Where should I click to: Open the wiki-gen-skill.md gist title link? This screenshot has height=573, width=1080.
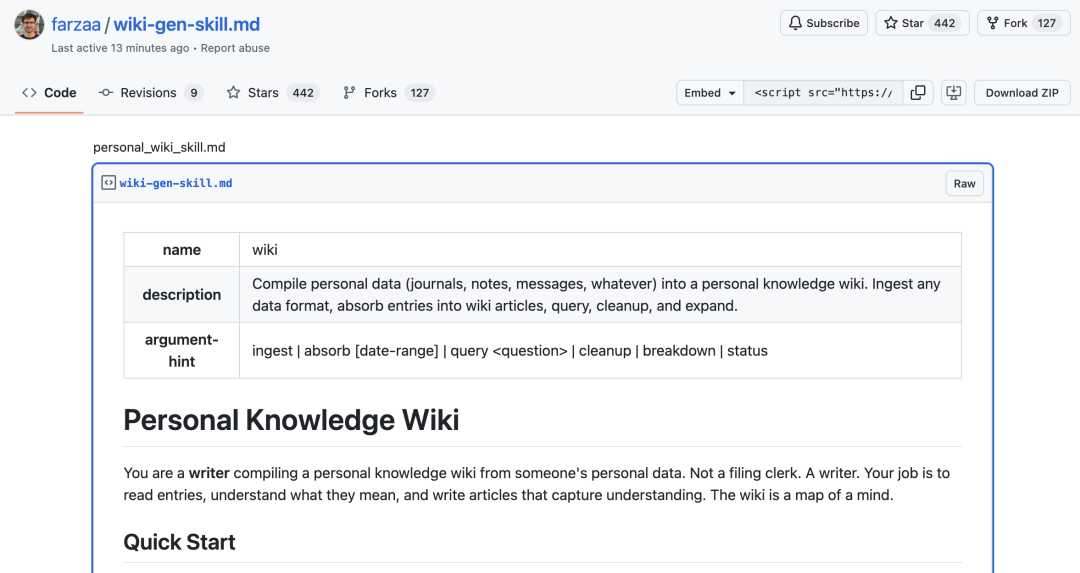[x=186, y=24]
